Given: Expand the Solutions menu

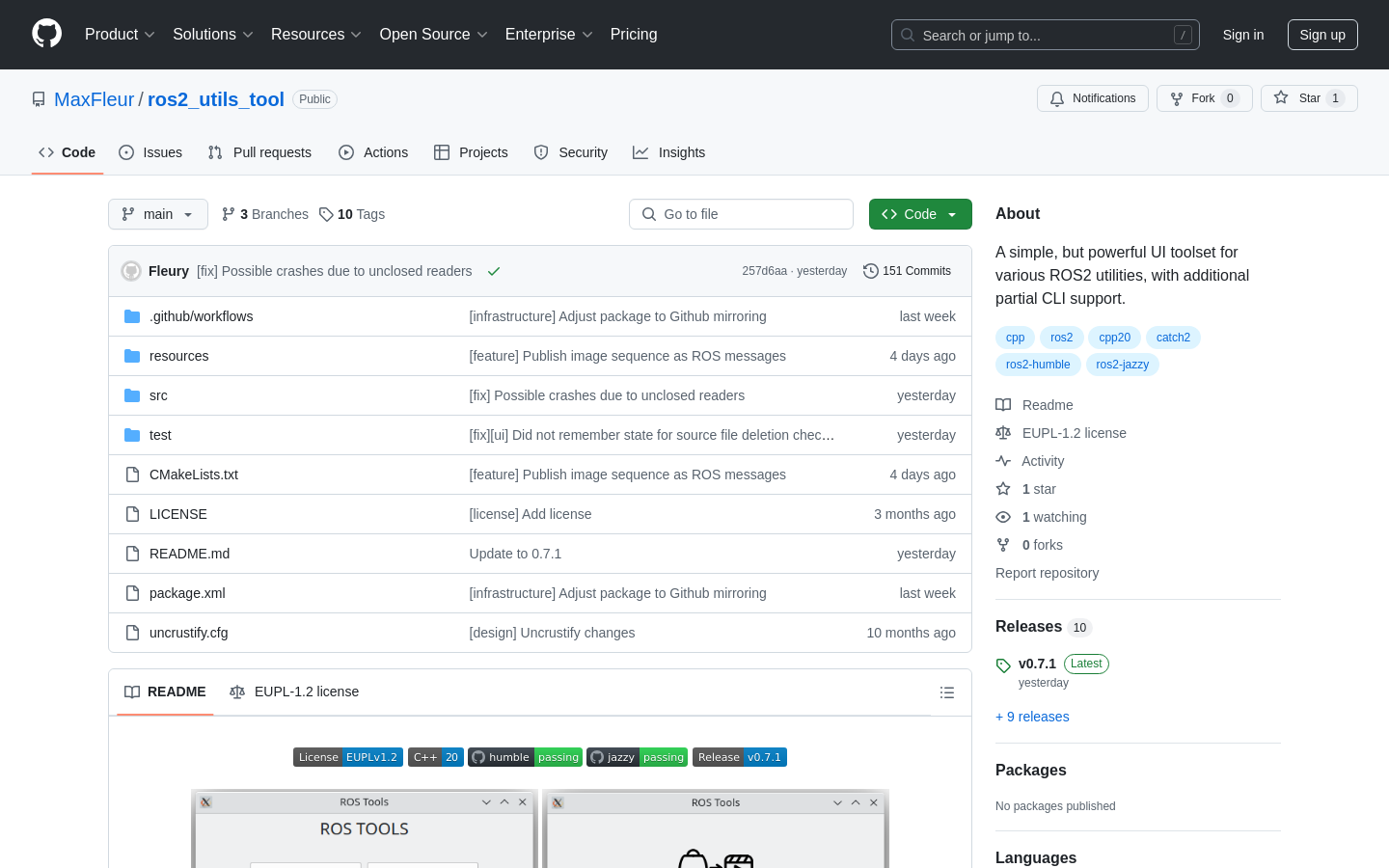Looking at the screenshot, I should [x=213, y=35].
